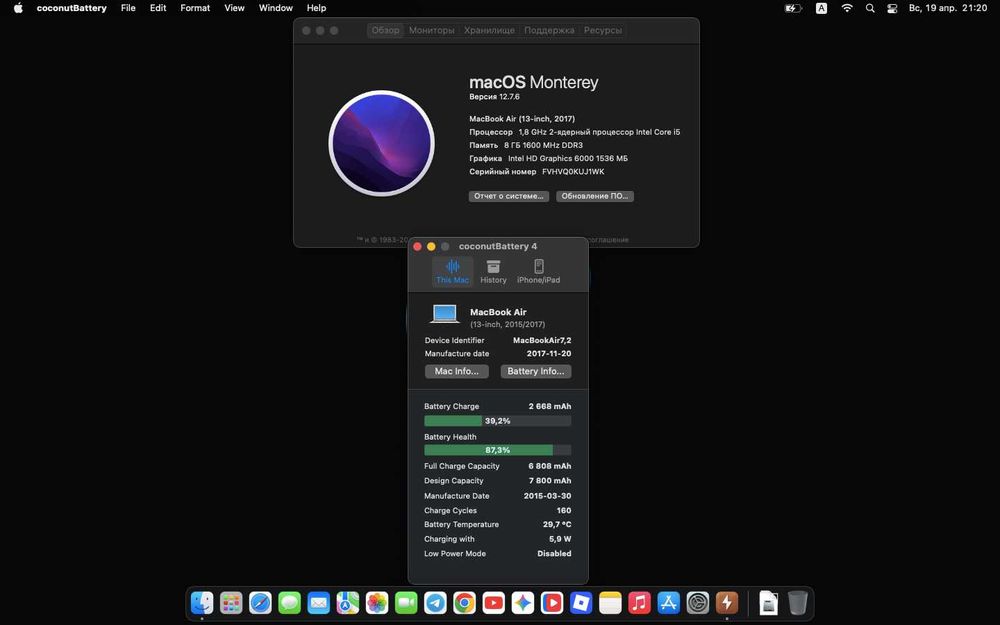Select the Обзор tab in About This Mac
1000x625 pixels.
tap(385, 30)
